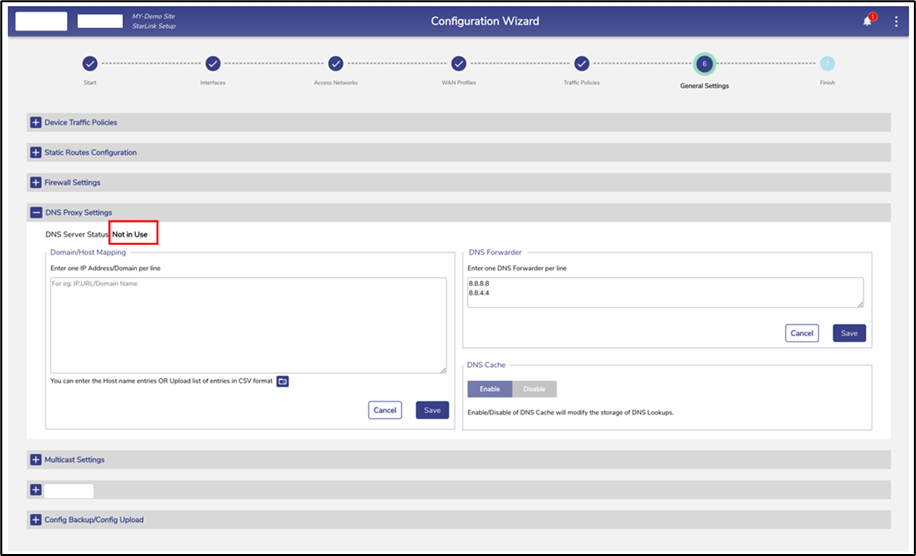Cancel the DNS Forwarder changes

tap(802, 333)
